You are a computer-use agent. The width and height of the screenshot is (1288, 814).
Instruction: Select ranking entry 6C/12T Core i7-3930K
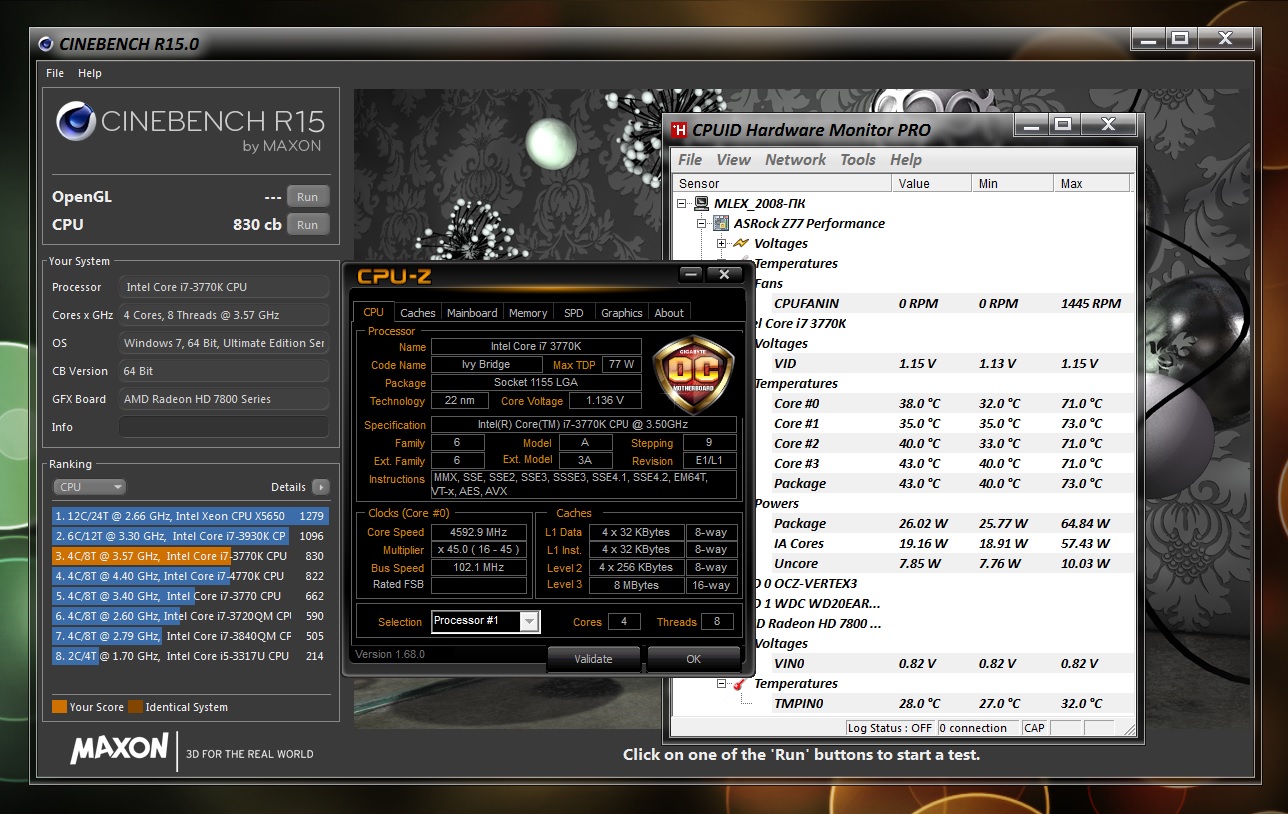point(190,536)
